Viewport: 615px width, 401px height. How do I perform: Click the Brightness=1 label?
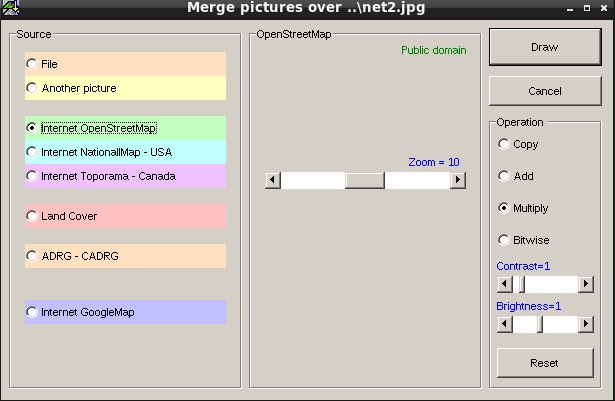click(529, 306)
